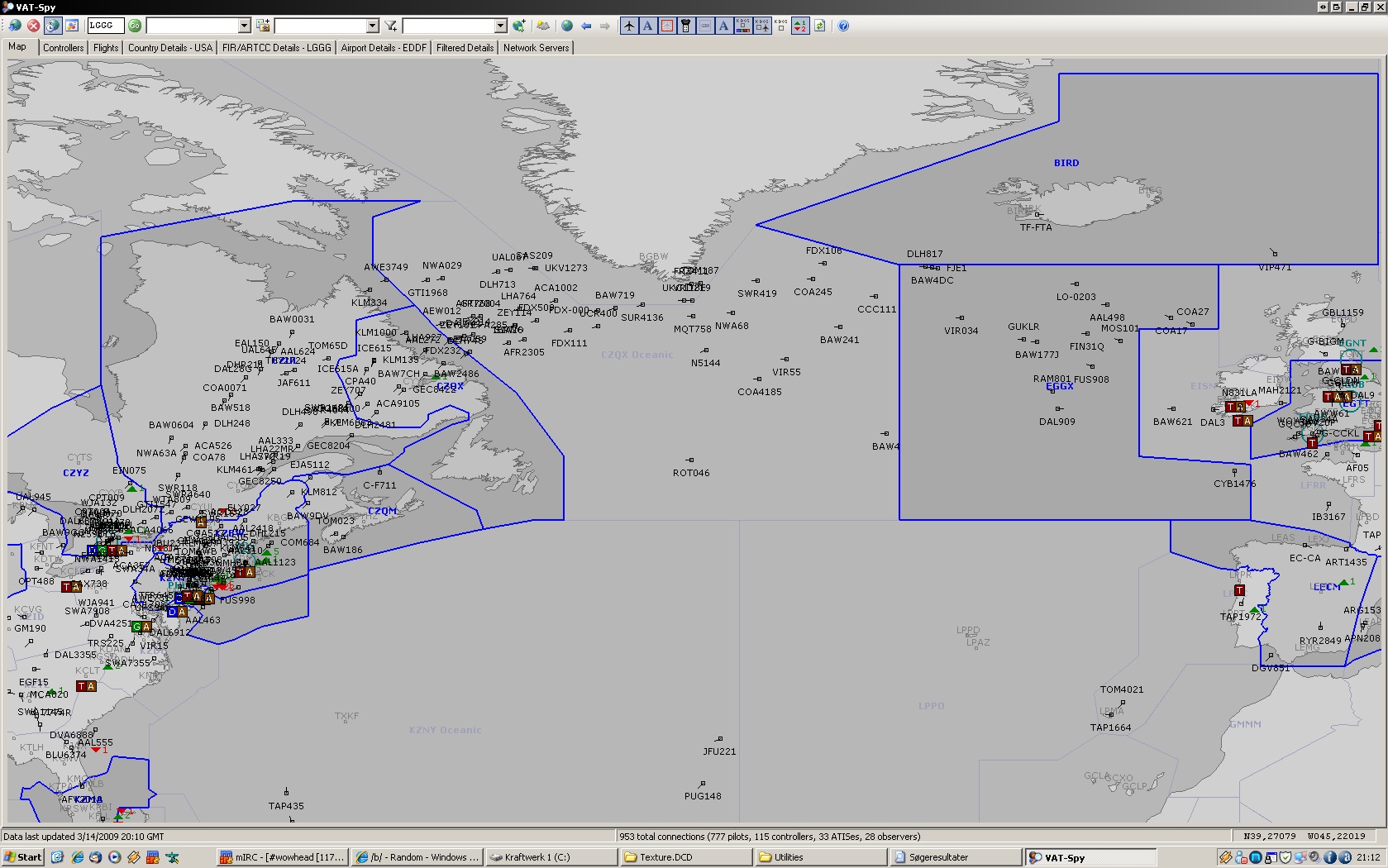This screenshot has height=868, width=1388.
Task: Open the Network Servers tab
Action: coord(536,48)
